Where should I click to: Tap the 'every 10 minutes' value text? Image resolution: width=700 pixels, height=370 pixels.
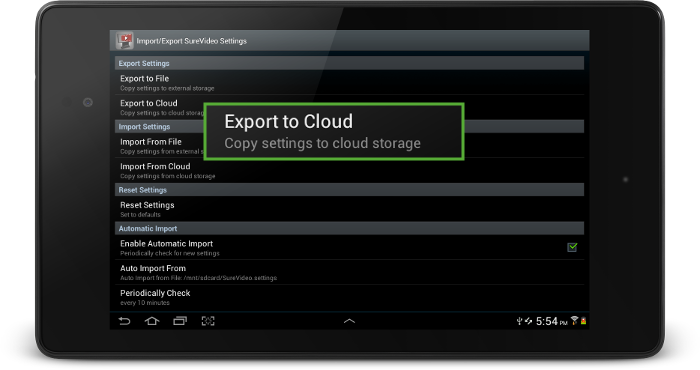[145, 303]
